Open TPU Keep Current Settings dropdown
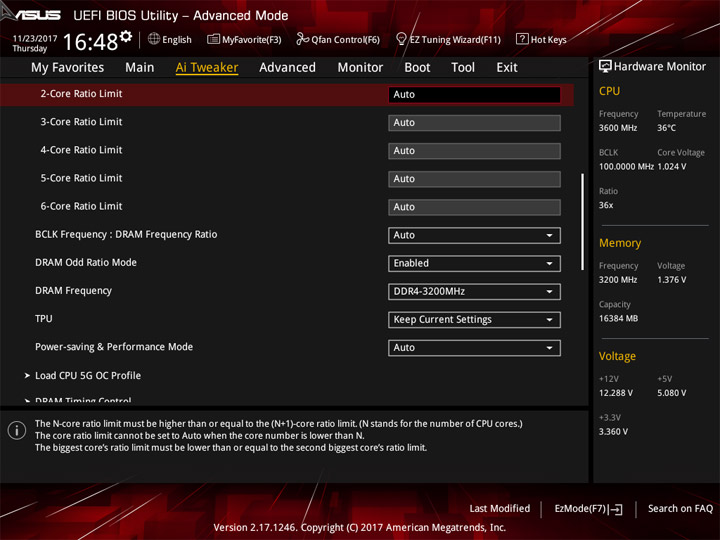This screenshot has width=720, height=540. pos(474,320)
